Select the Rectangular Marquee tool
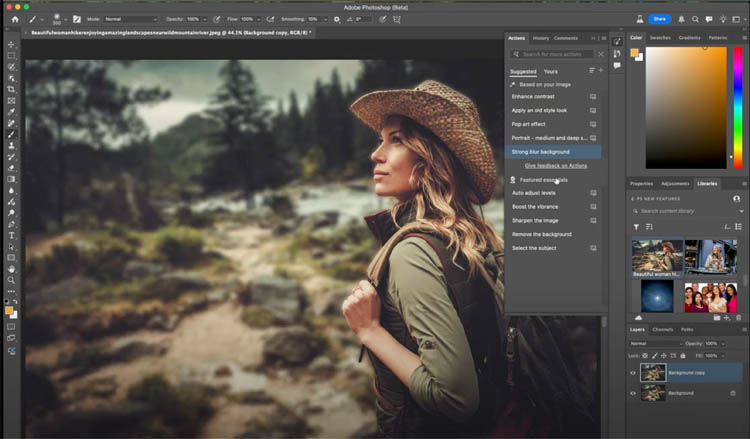The width and height of the screenshot is (750, 439). [11, 55]
